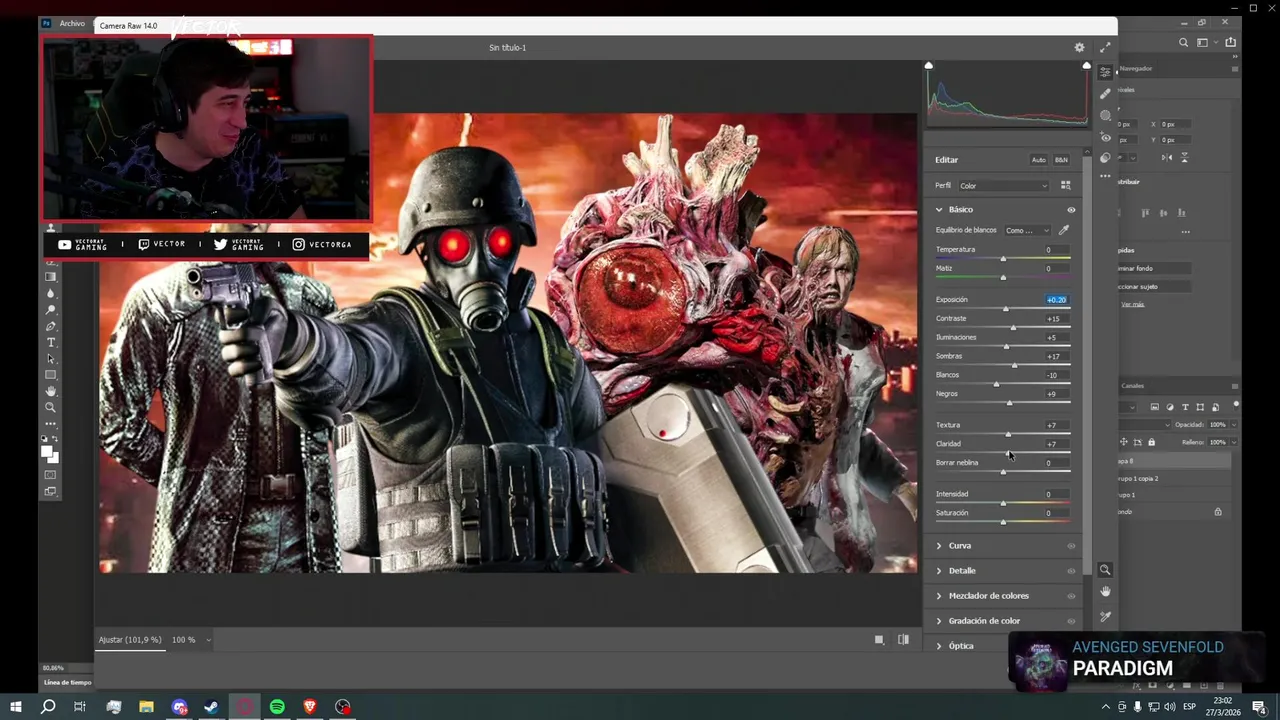Image resolution: width=1280 pixels, height=720 pixels.
Task: Select the Healing tool in Camera Raw
Action: pos(1105,94)
